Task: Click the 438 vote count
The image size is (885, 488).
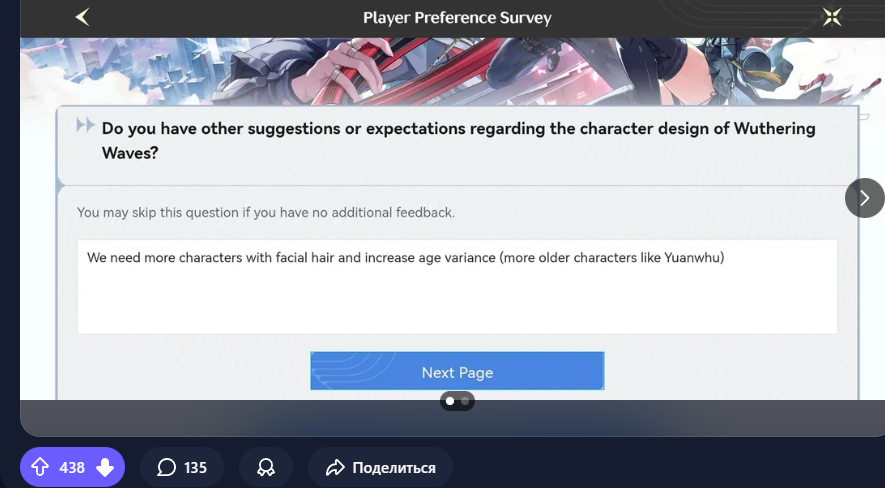Action: click(x=72, y=467)
